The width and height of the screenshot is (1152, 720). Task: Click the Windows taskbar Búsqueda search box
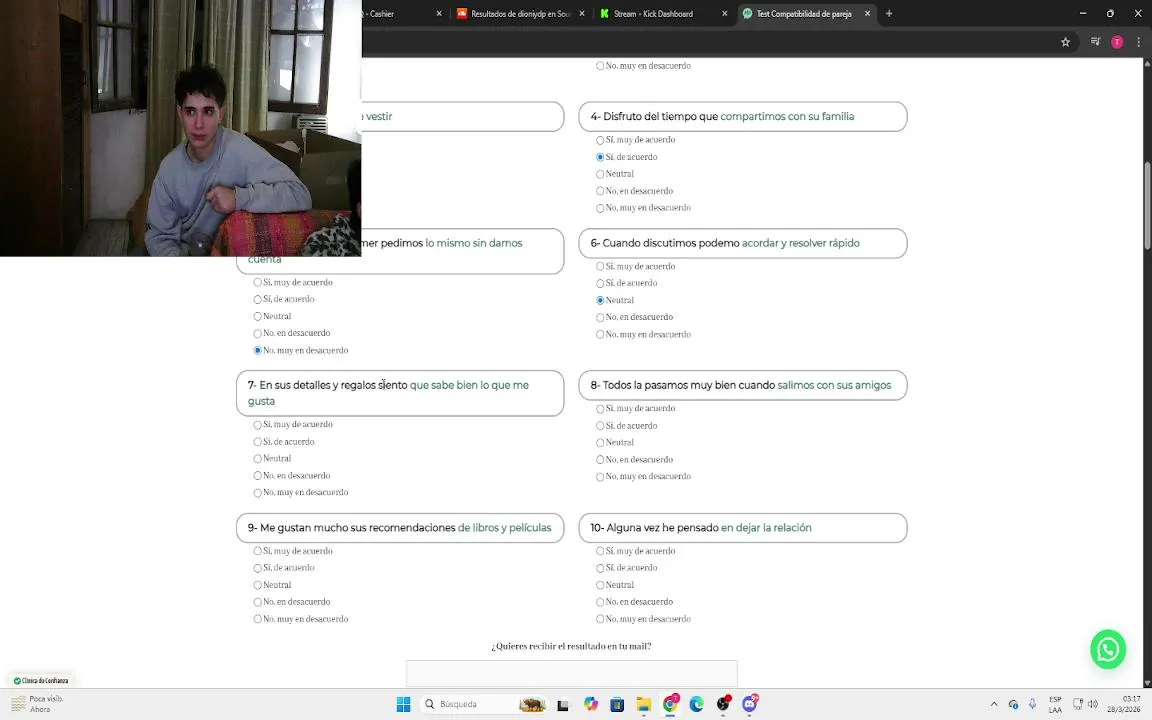[485, 704]
